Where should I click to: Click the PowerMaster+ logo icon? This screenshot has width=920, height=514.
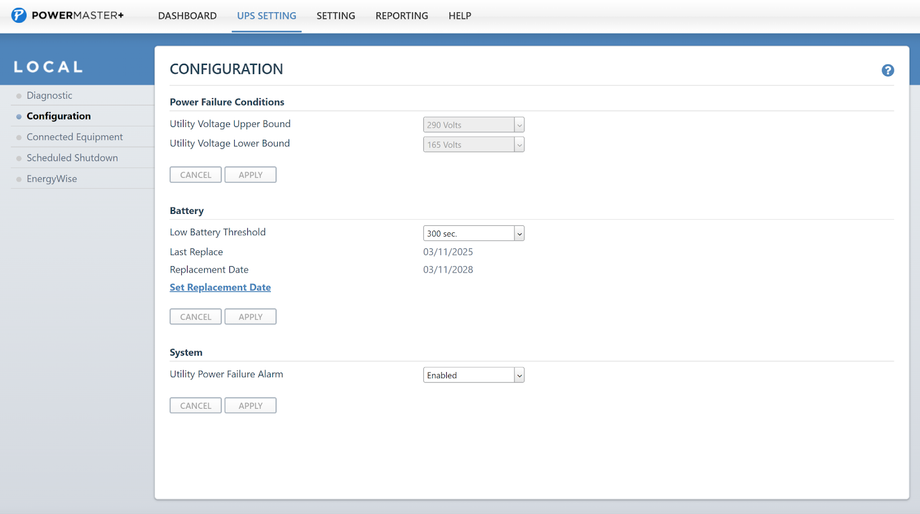tap(19, 15)
